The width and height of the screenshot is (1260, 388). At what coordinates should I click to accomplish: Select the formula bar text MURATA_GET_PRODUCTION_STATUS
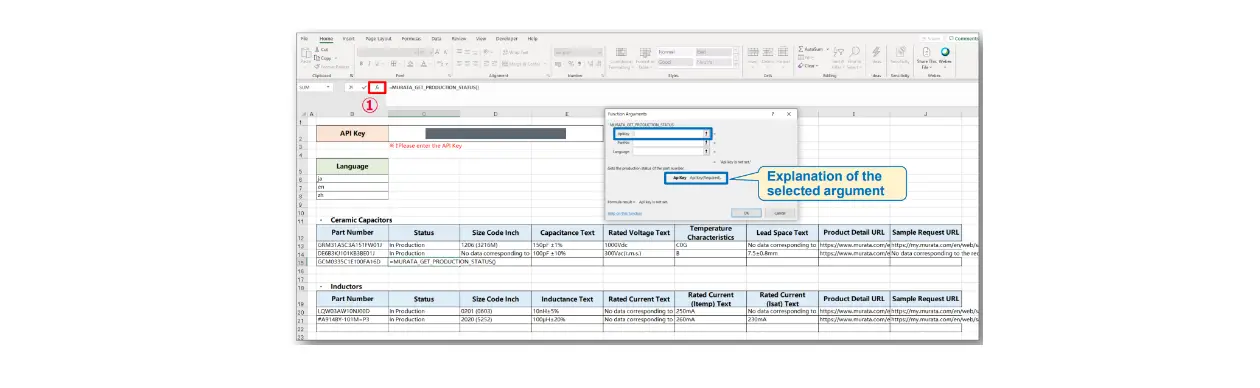pos(434,87)
